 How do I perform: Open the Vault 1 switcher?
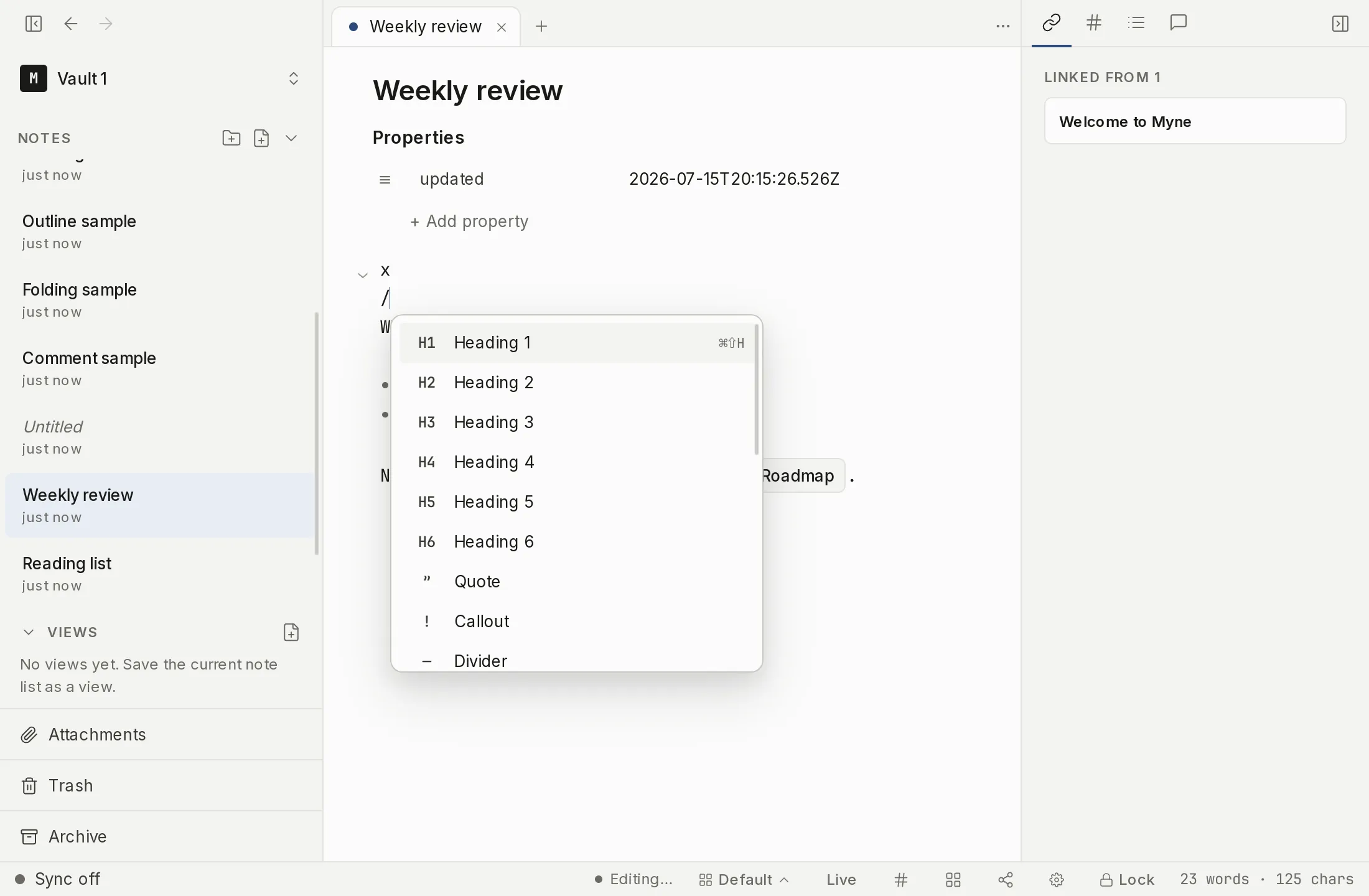160,79
